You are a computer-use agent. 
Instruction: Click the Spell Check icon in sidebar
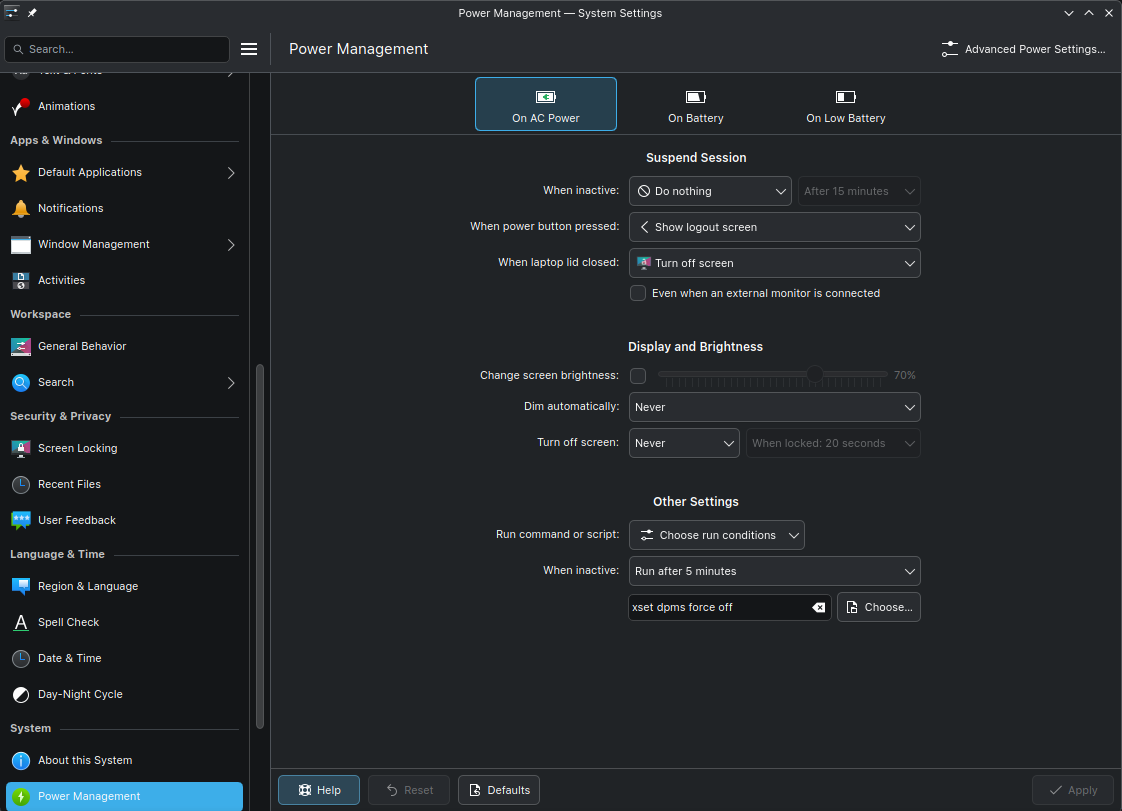(x=21, y=622)
